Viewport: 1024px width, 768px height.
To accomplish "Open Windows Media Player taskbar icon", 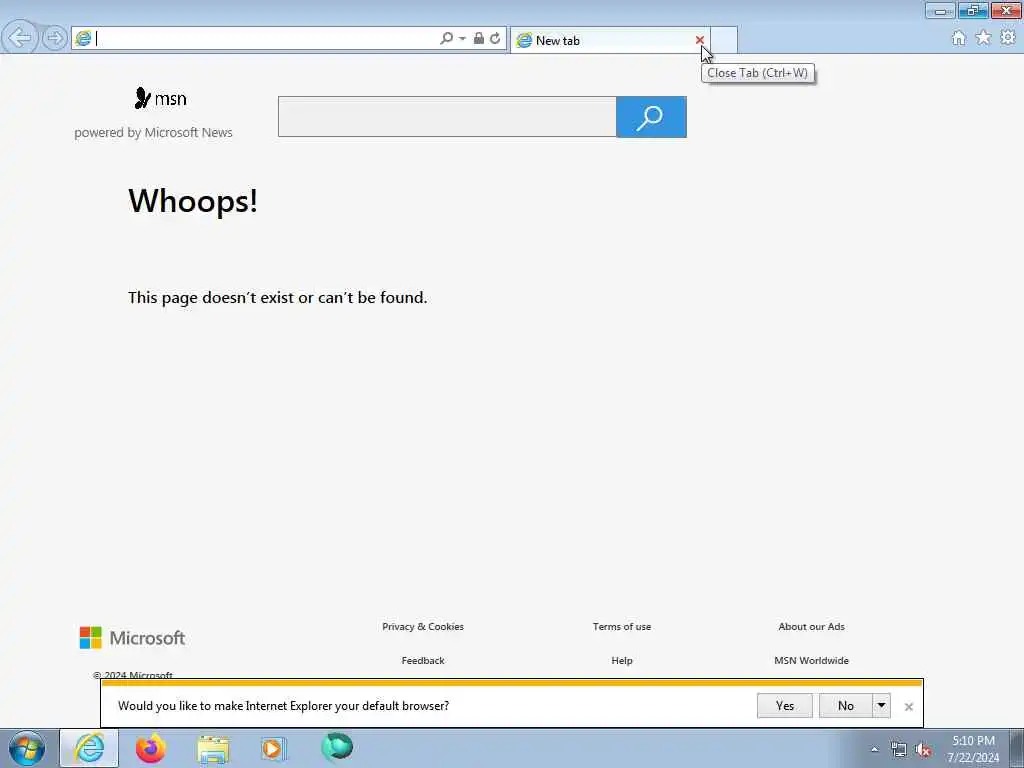I will click(x=273, y=748).
